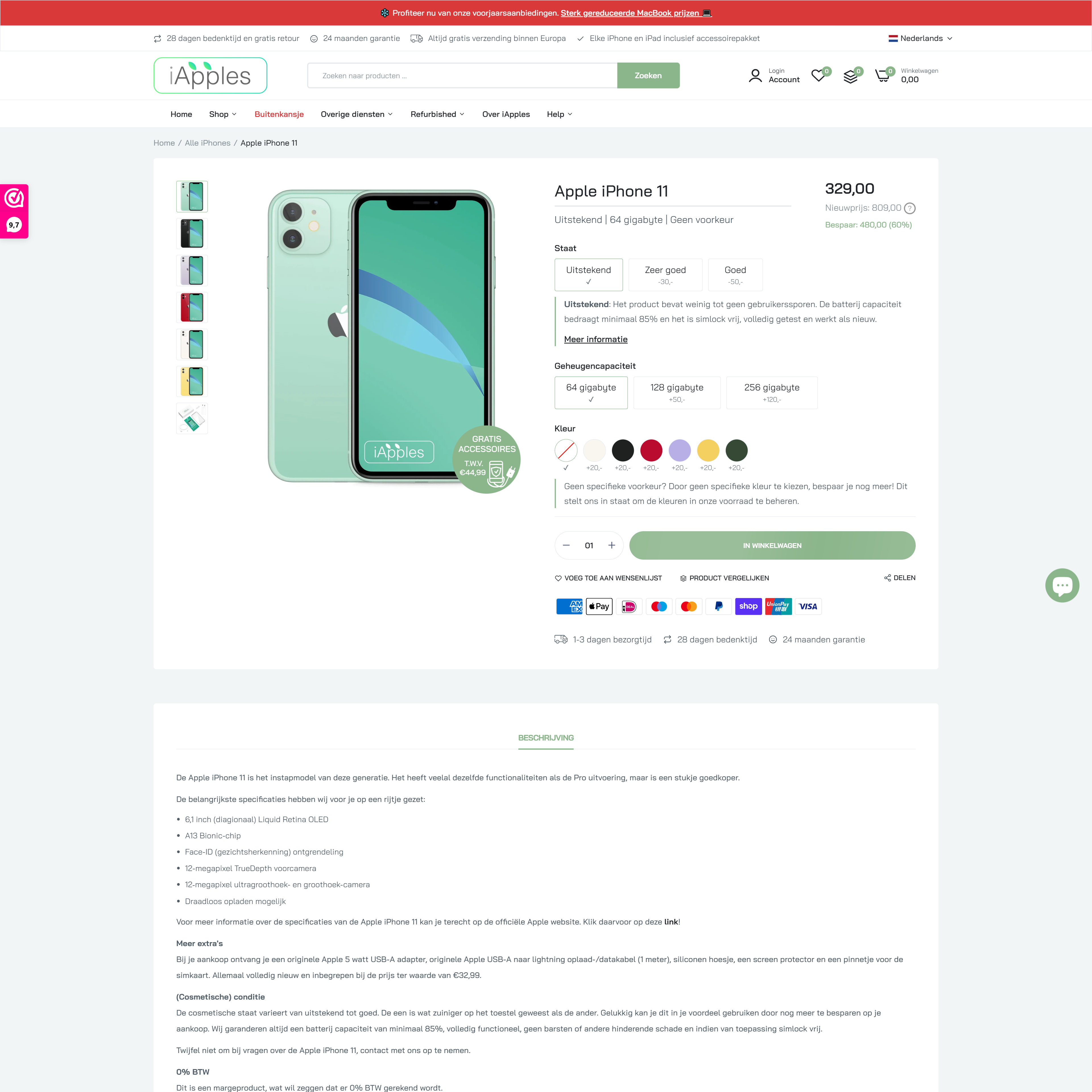Screen dimensions: 1092x1092
Task: Open the Meer informatie link
Action: [x=596, y=339]
